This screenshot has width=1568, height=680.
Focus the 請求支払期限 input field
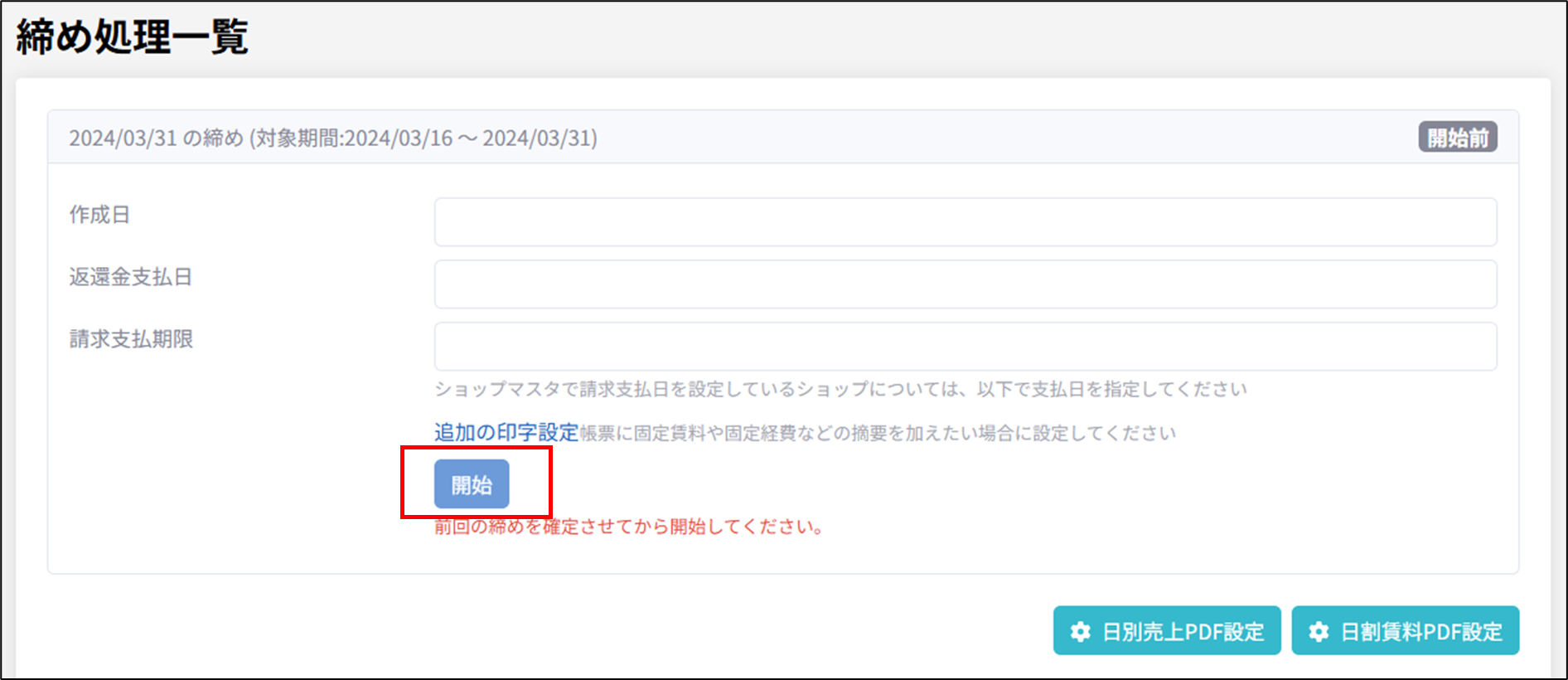pyautogui.click(x=965, y=347)
